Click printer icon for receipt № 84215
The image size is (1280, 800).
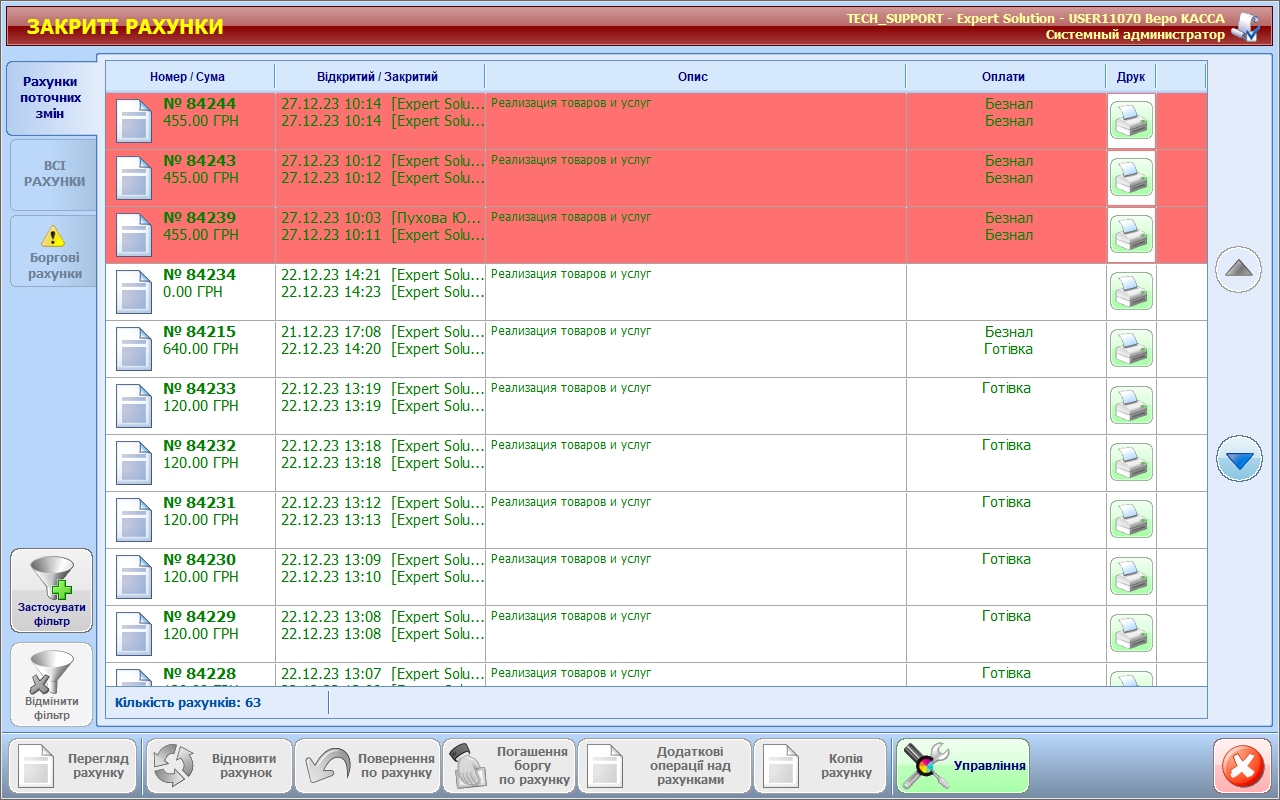click(x=1131, y=349)
